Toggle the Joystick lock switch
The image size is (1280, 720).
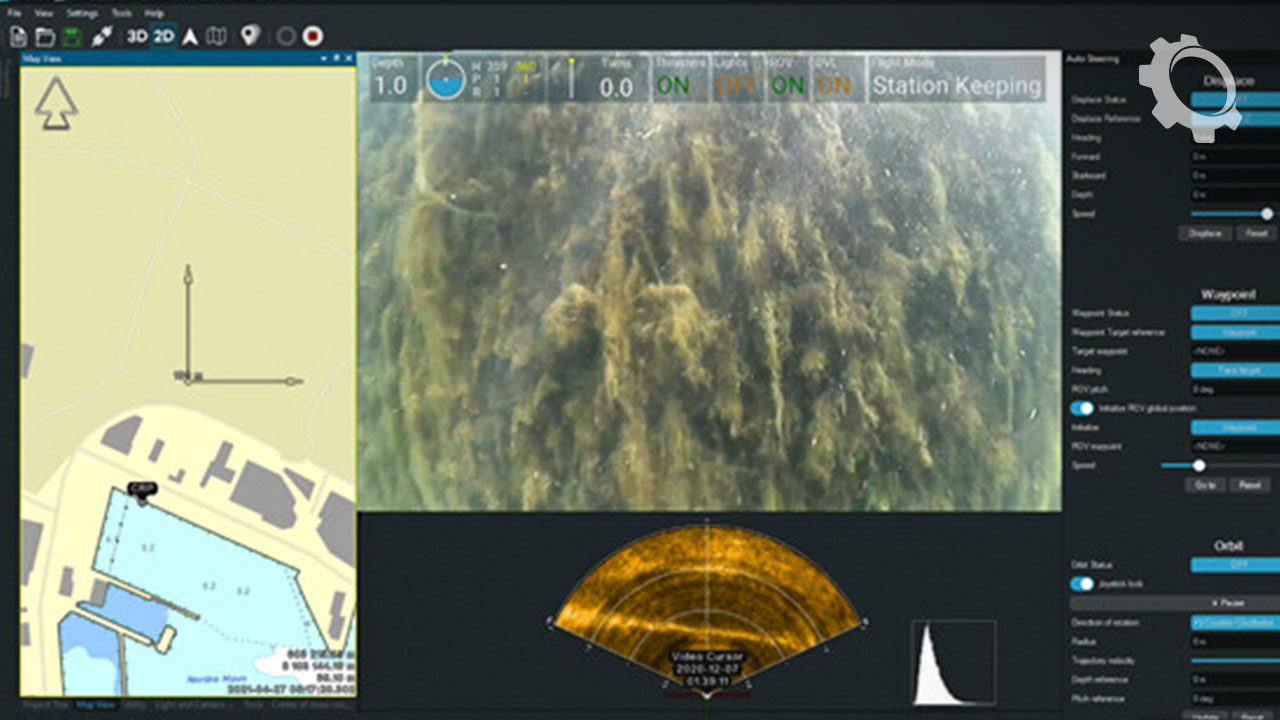tap(1082, 584)
